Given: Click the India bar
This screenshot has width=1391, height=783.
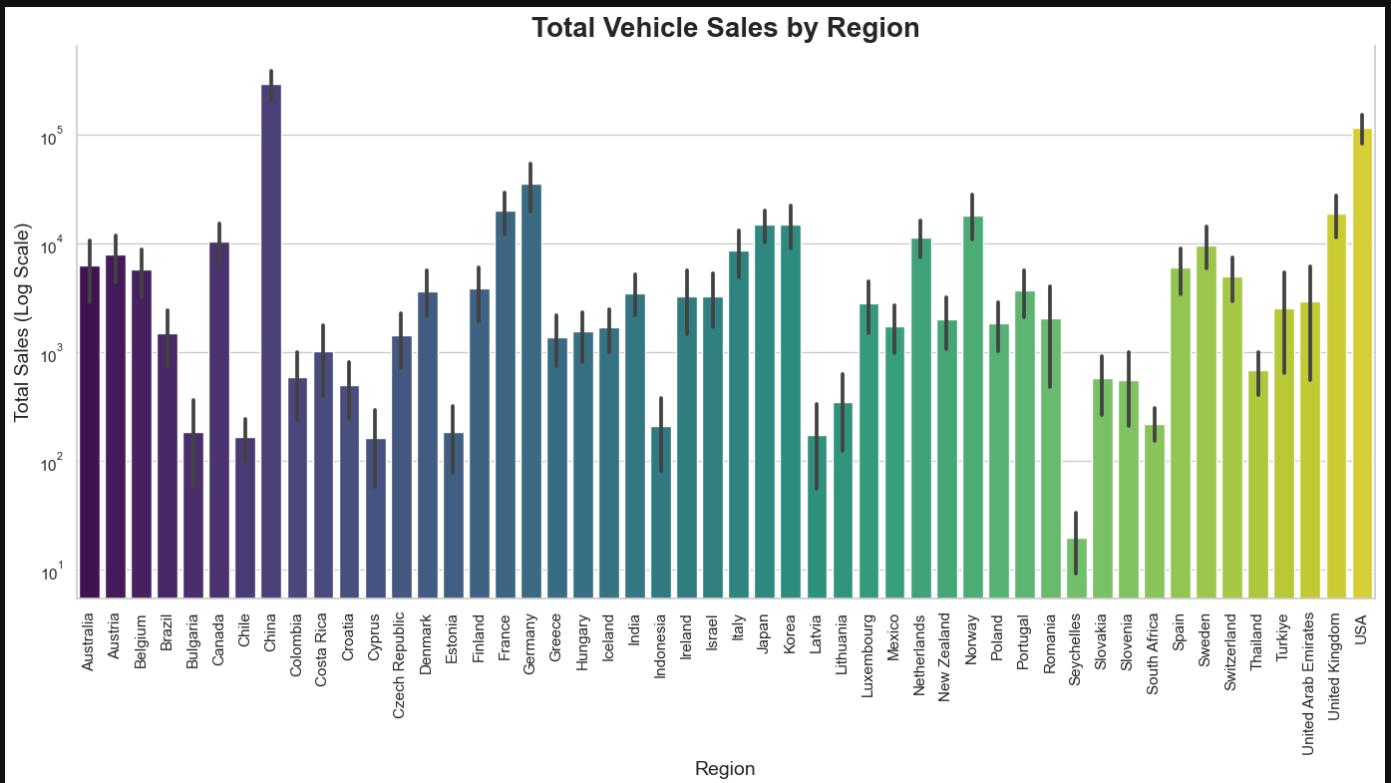Looking at the screenshot, I should tap(635, 446).
